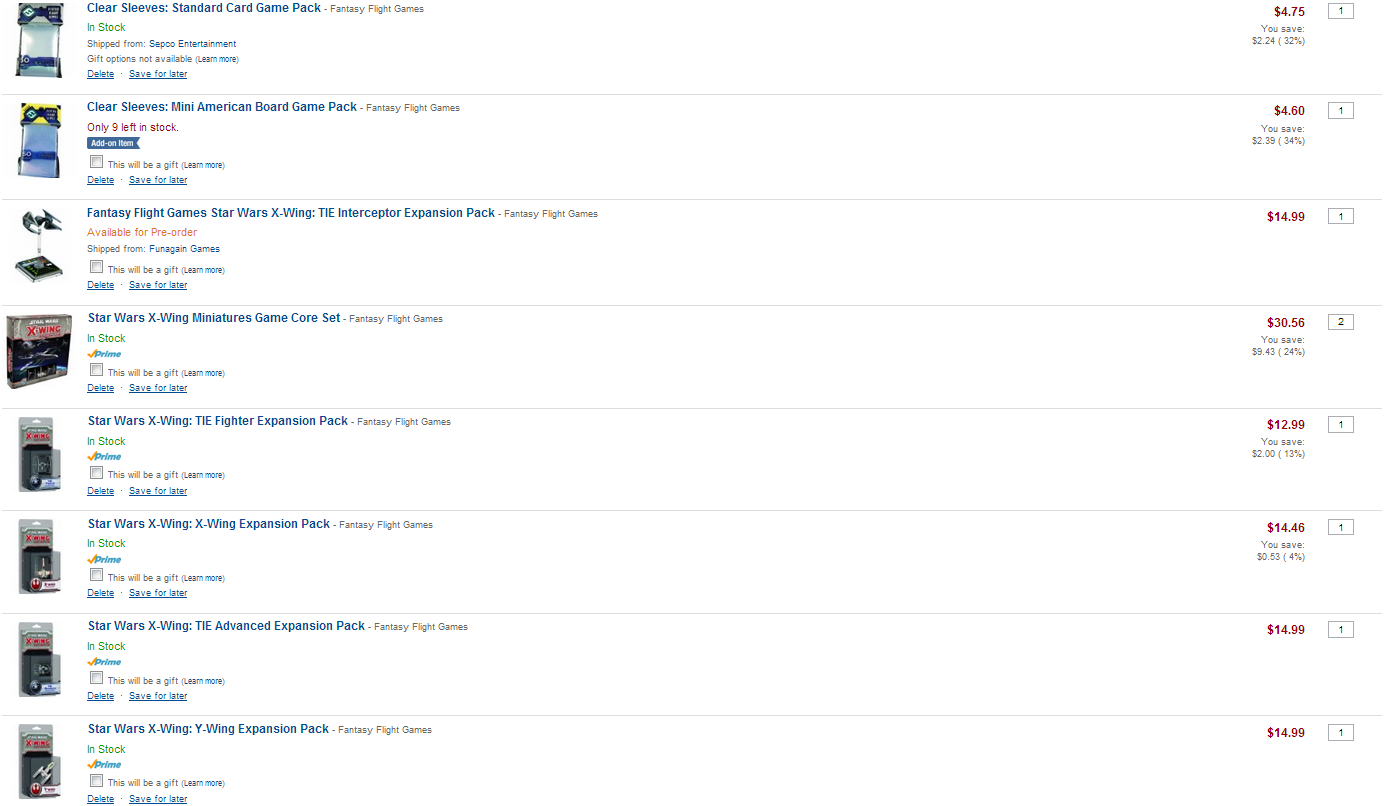
Task: Click the Add-on Item badge
Action: (x=111, y=143)
